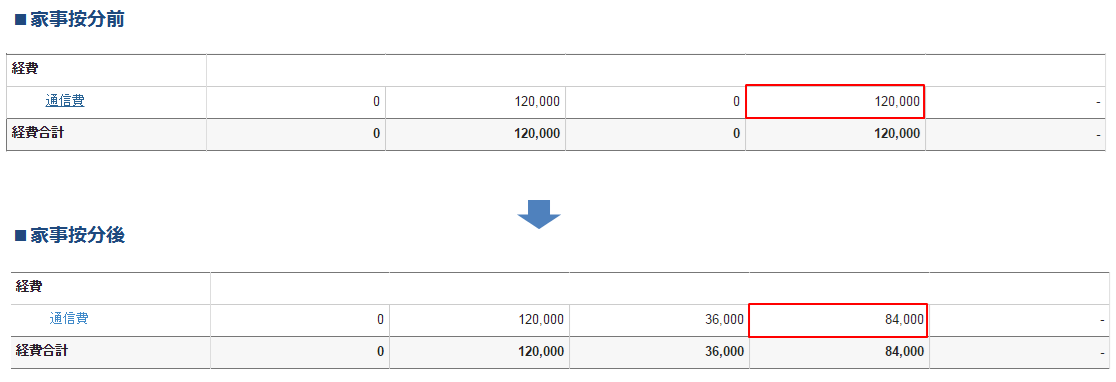Click unhighlighted 120,000 in lower 通信費 row
Screen dimensions: 1116x382
tap(542, 319)
